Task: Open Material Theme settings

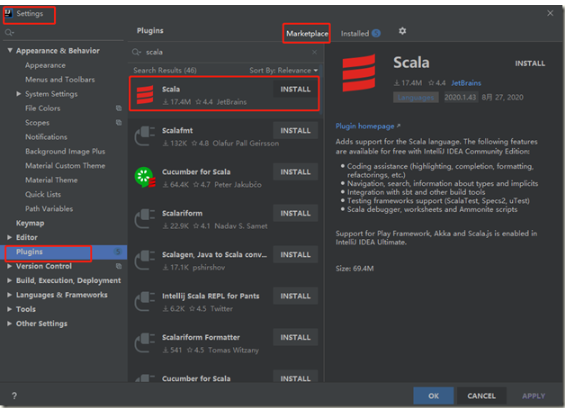Action: pyautogui.click(x=51, y=180)
